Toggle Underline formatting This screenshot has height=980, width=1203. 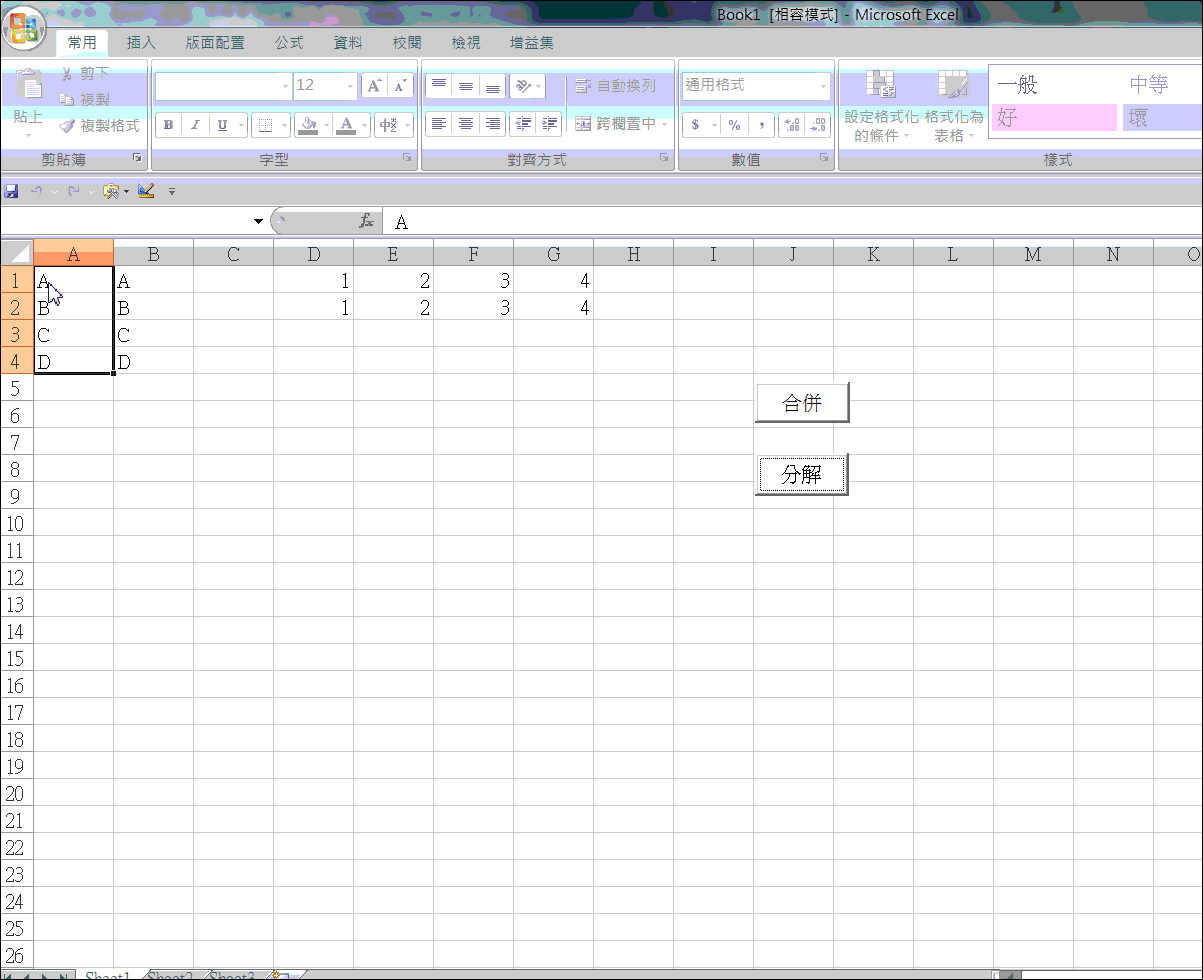221,125
